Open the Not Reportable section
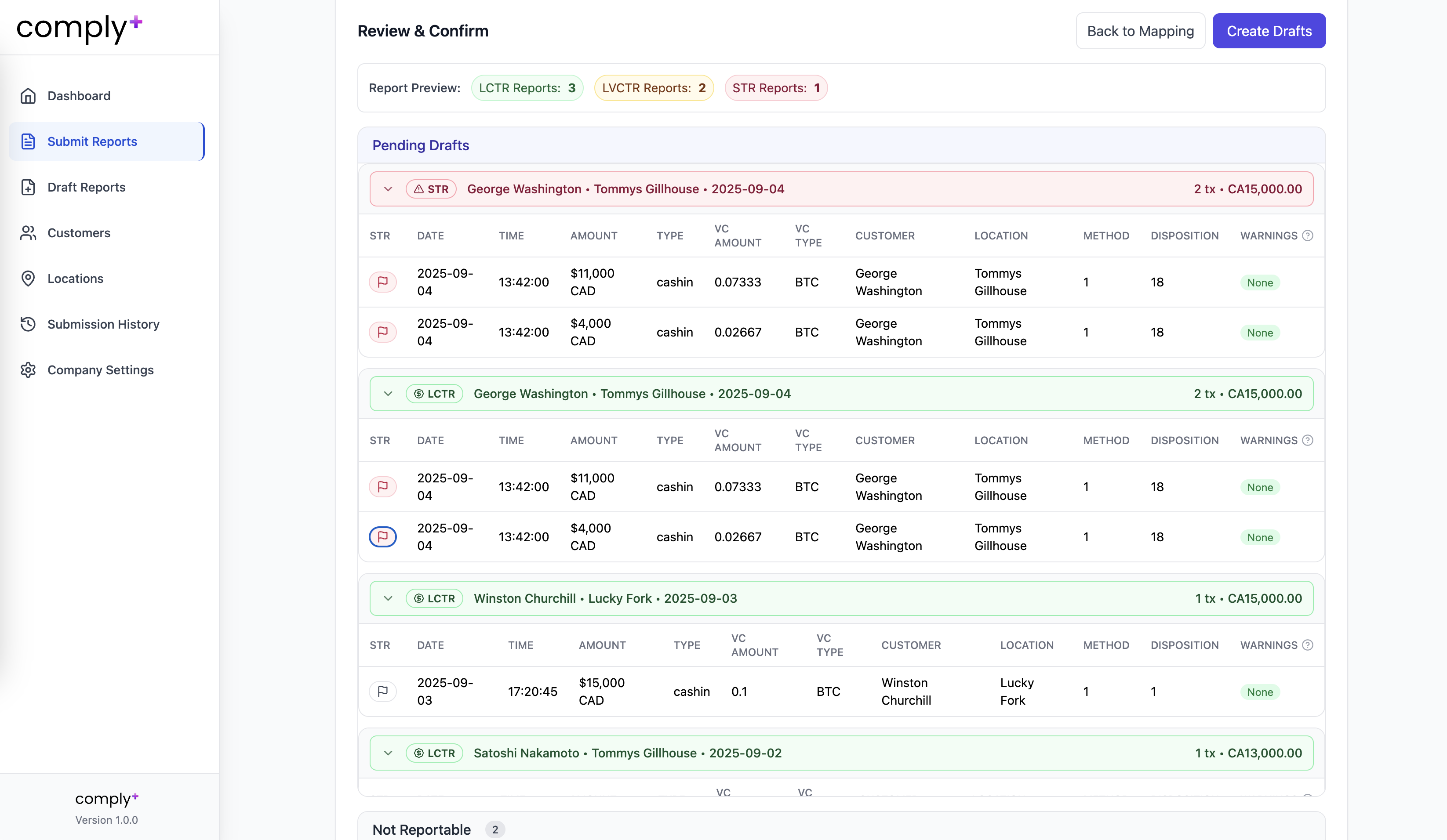1447x840 pixels. [x=421, y=829]
